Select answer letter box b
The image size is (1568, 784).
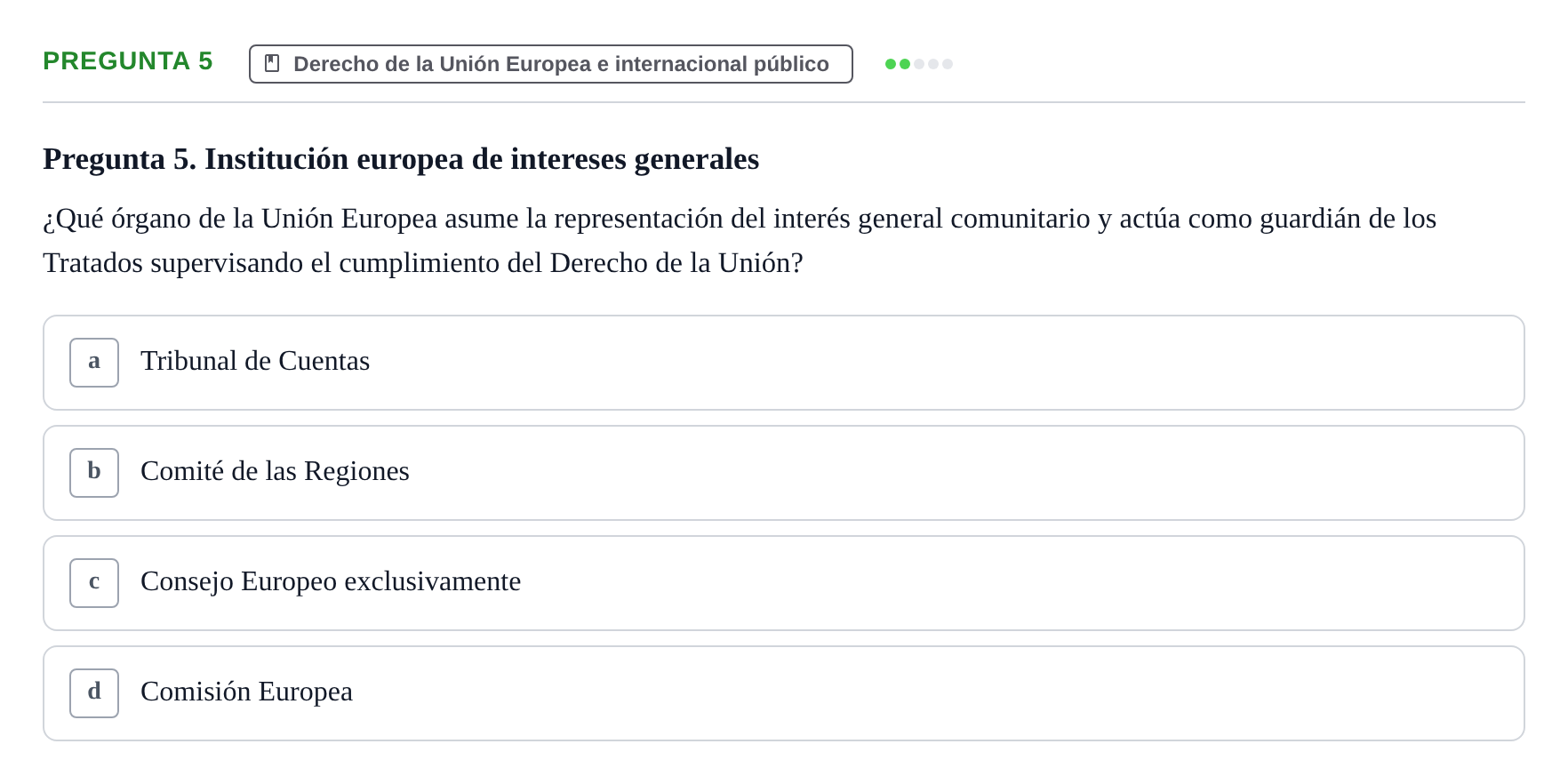[94, 473]
